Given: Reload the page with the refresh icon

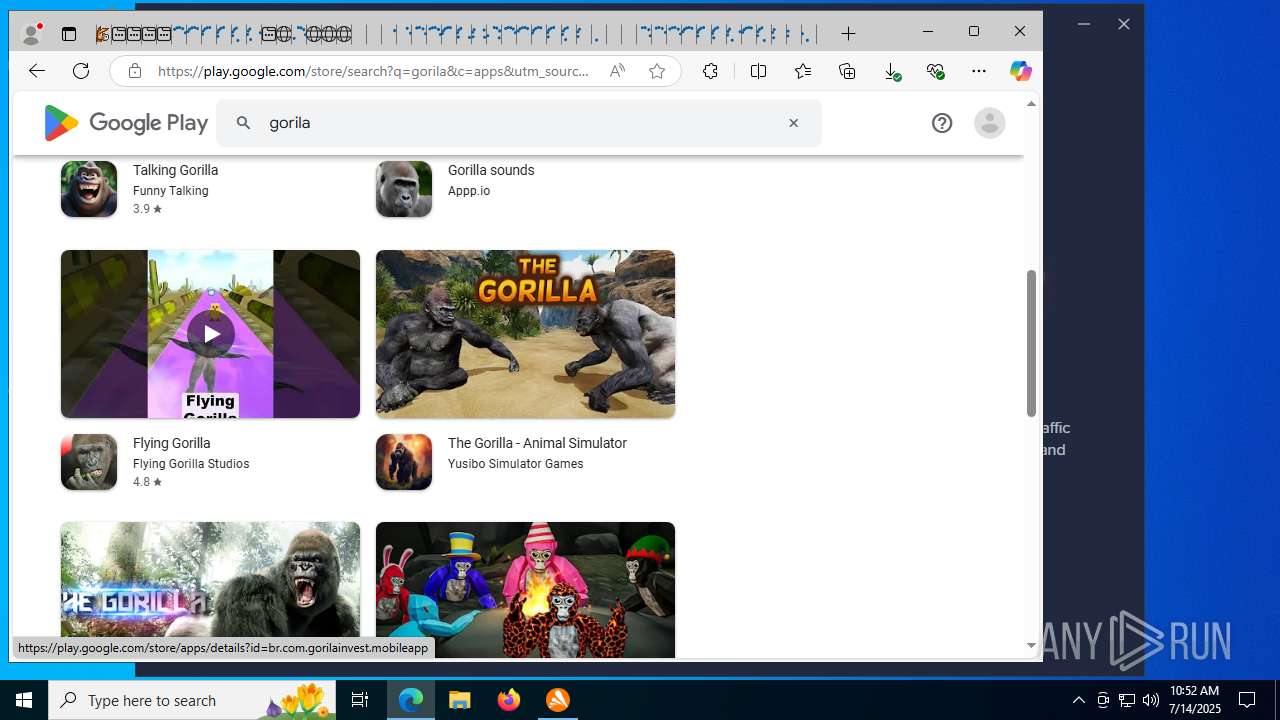Looking at the screenshot, I should [x=81, y=71].
